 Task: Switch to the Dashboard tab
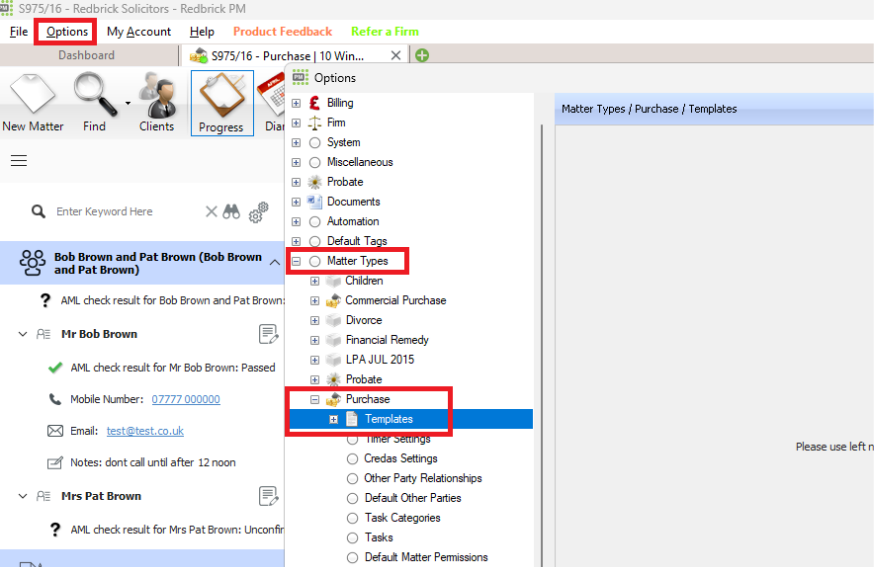click(x=87, y=55)
